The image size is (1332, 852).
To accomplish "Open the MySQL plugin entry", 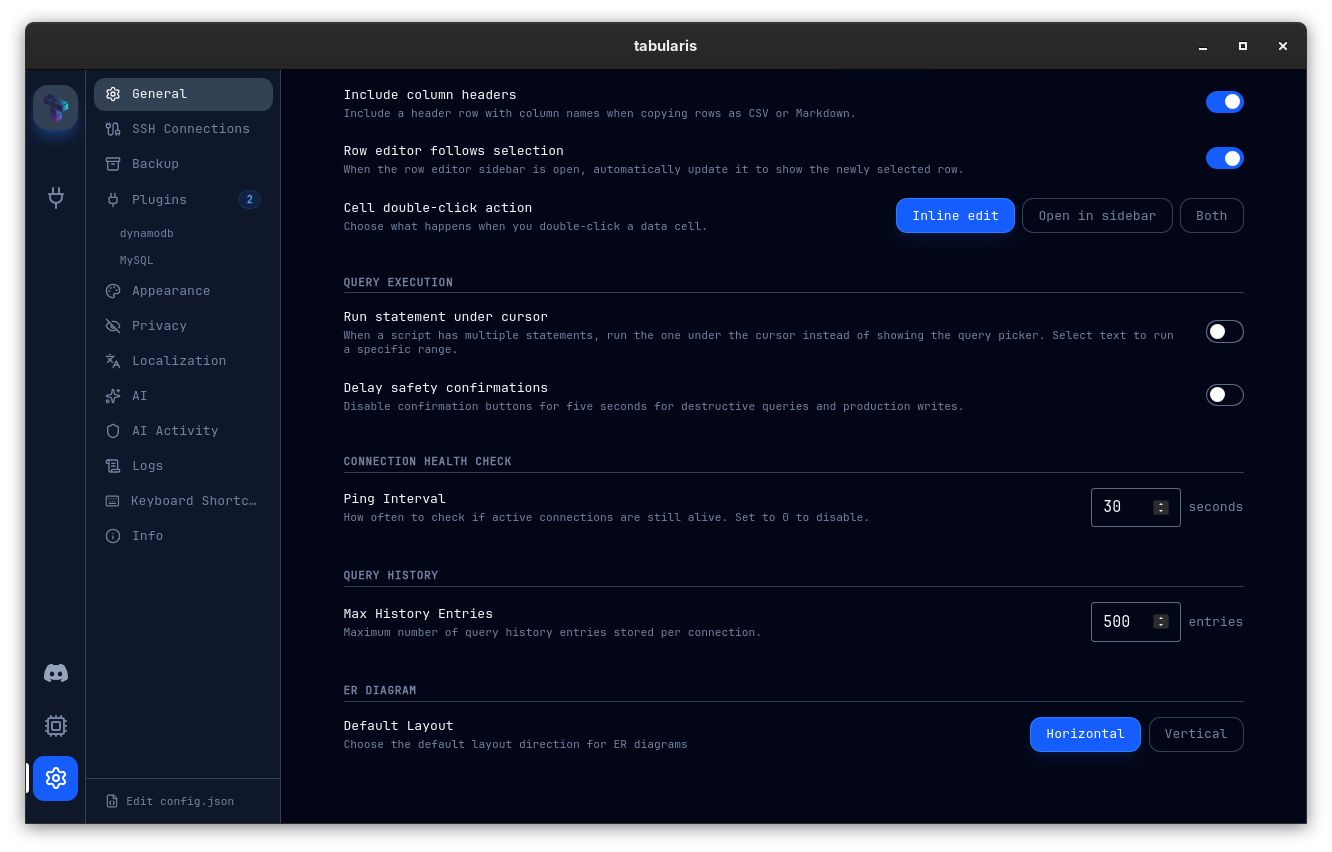I will (x=136, y=260).
